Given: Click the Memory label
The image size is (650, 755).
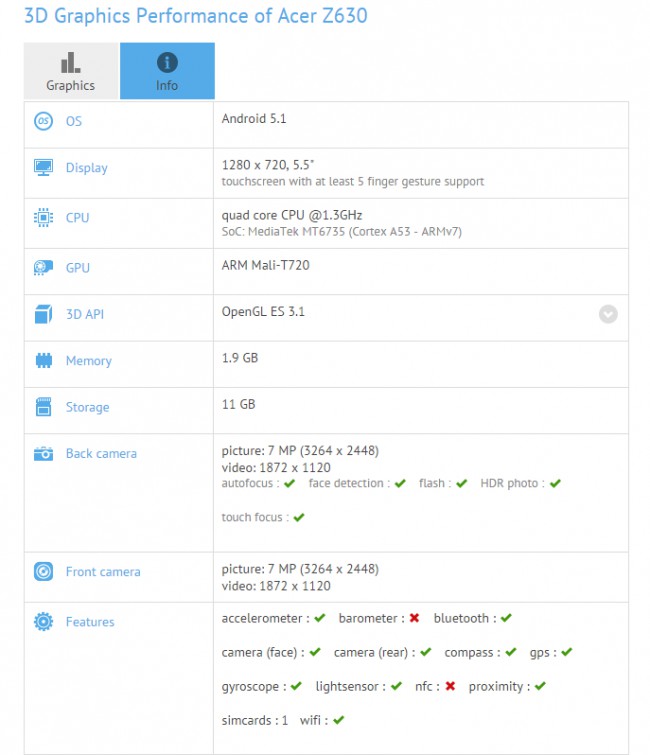Looking at the screenshot, I should pyautogui.click(x=89, y=361).
